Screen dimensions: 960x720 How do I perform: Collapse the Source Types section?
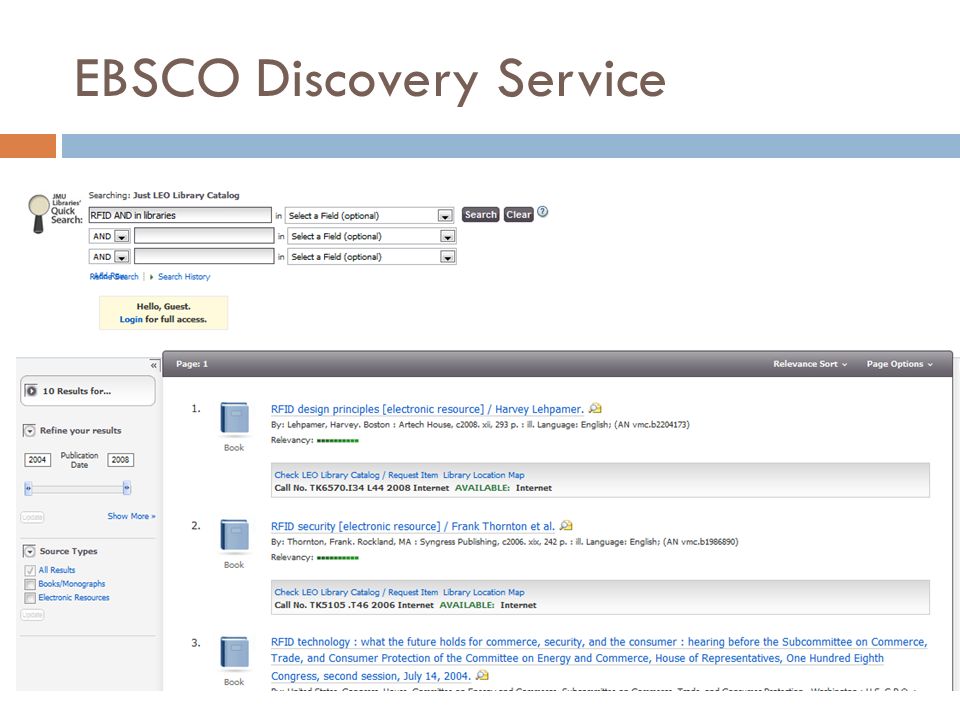tap(29, 552)
